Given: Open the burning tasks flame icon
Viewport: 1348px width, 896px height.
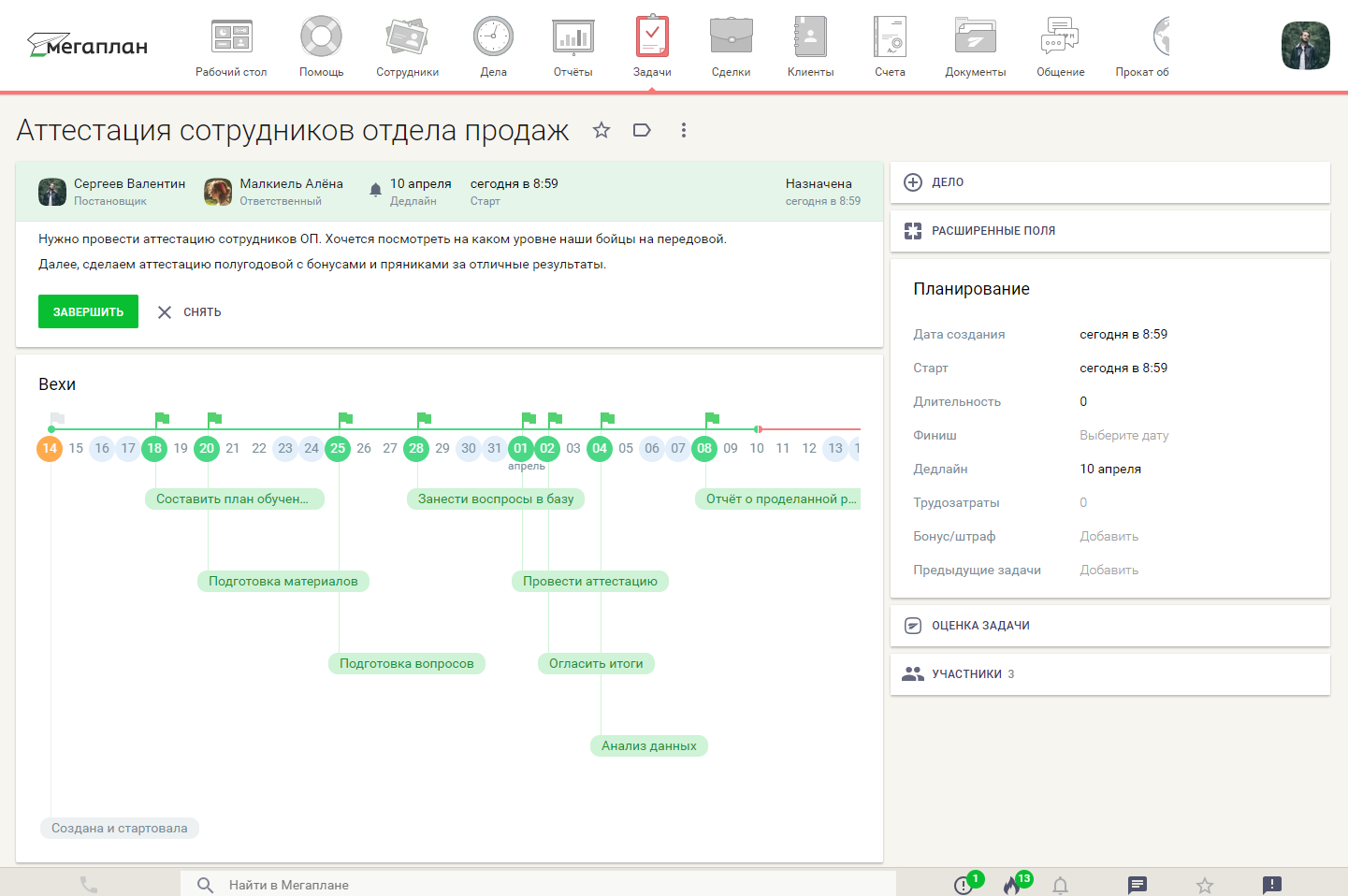Looking at the screenshot, I should point(1012,885).
